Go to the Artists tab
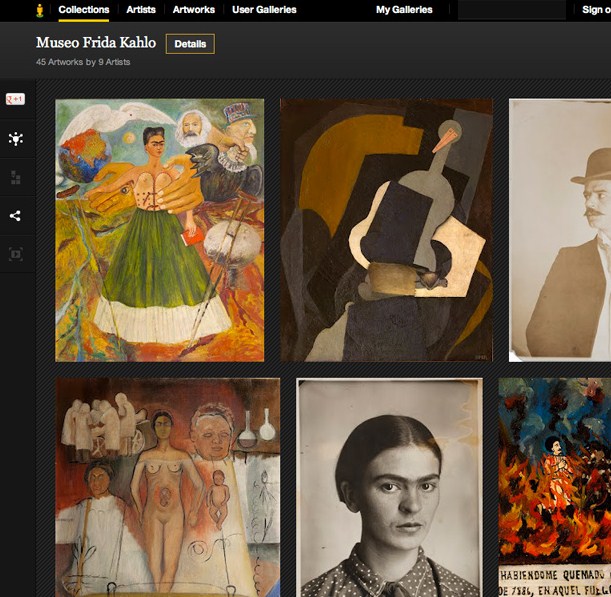Screen dimensions: 611x597 click(141, 10)
